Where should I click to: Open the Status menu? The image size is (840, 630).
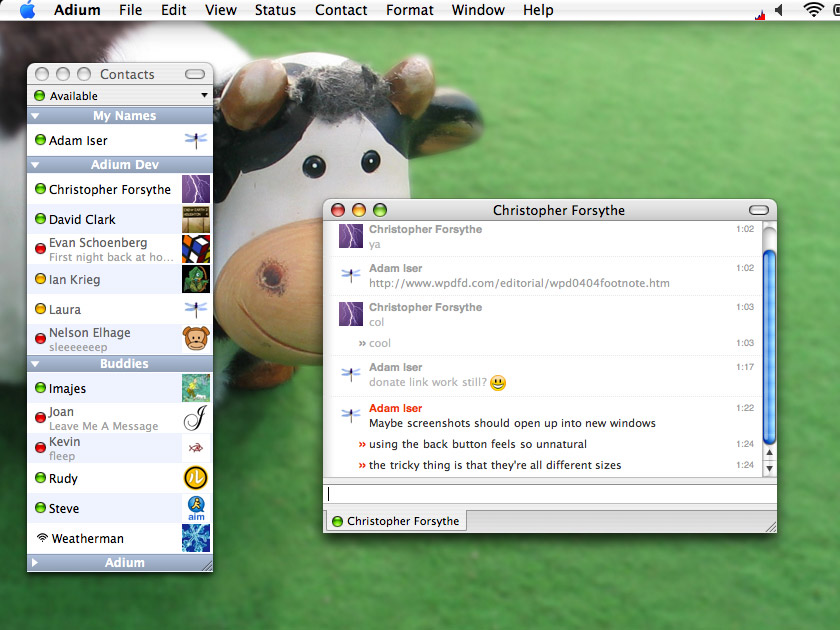click(x=275, y=10)
